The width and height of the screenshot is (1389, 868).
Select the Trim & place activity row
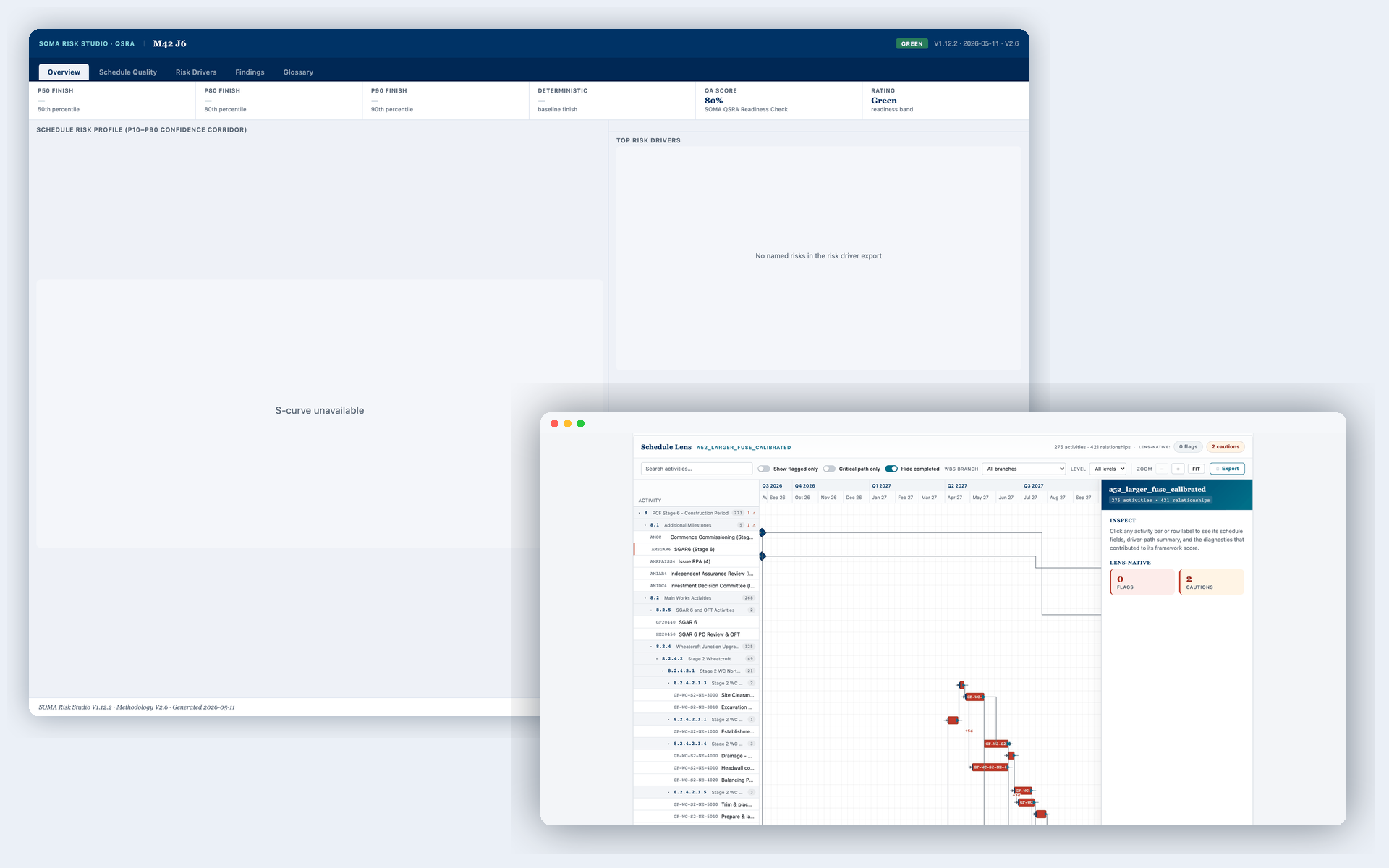(x=696, y=804)
